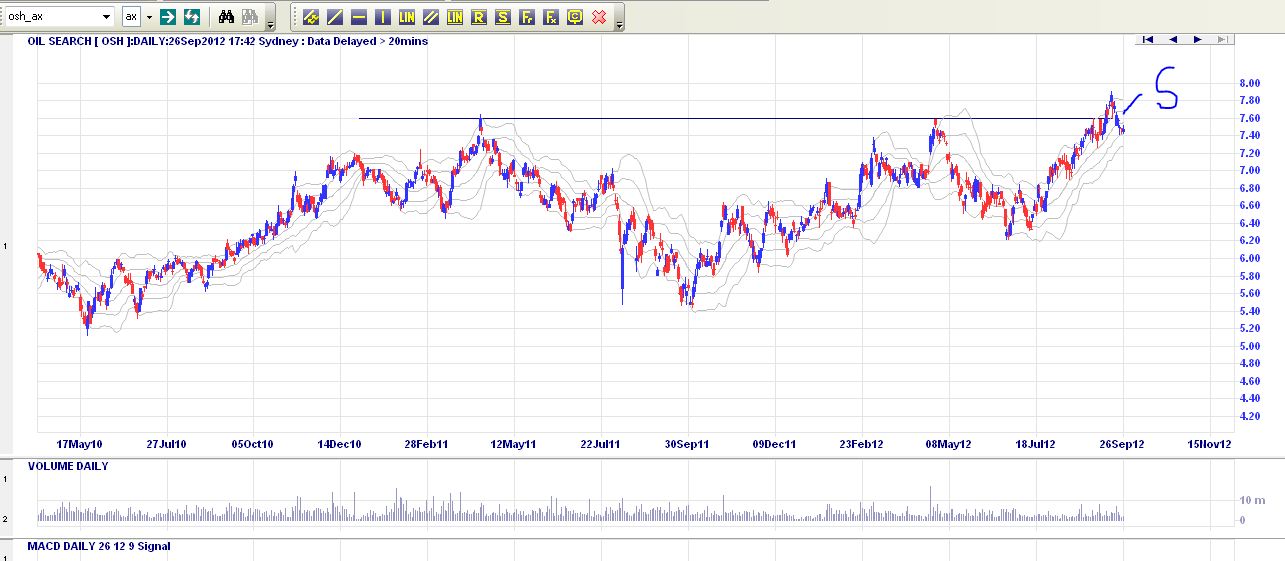Click the greyed jump-to-last arrow
Image resolution: width=1285 pixels, height=561 pixels.
pos(1222,40)
